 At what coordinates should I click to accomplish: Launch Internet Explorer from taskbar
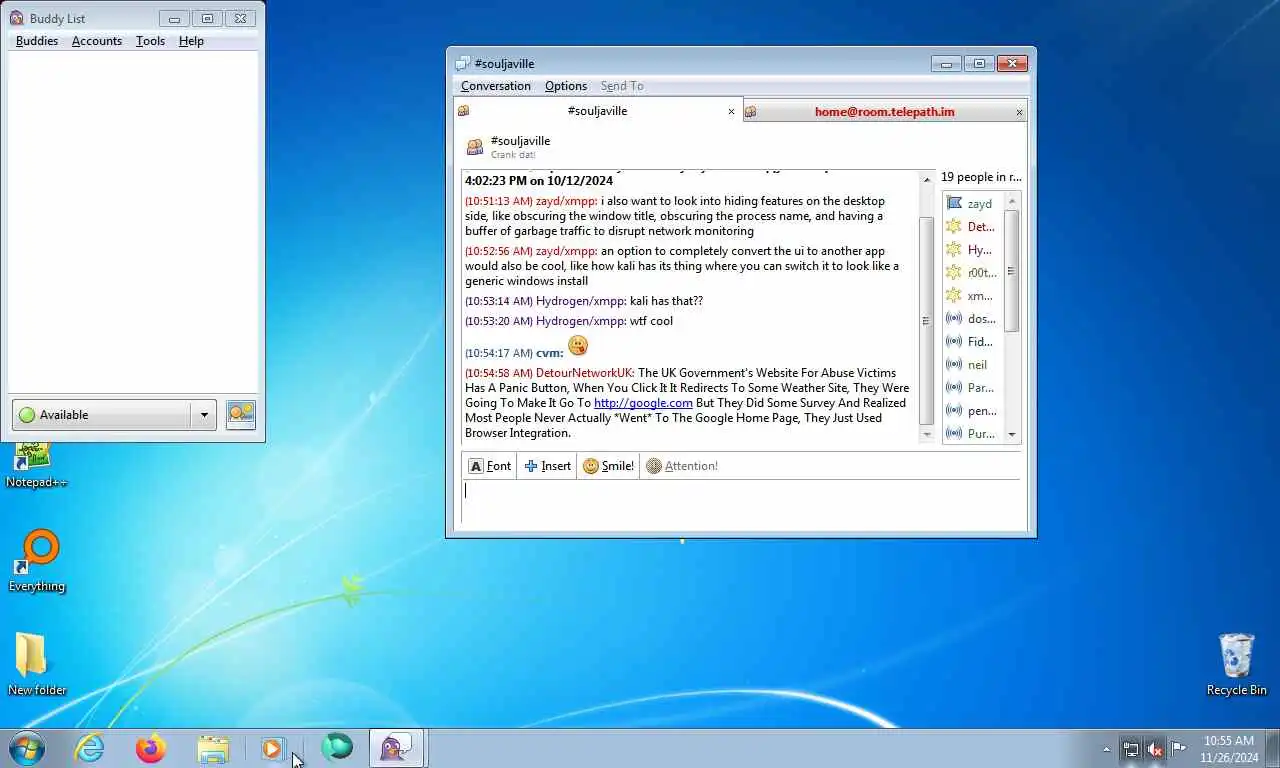tap(90, 748)
